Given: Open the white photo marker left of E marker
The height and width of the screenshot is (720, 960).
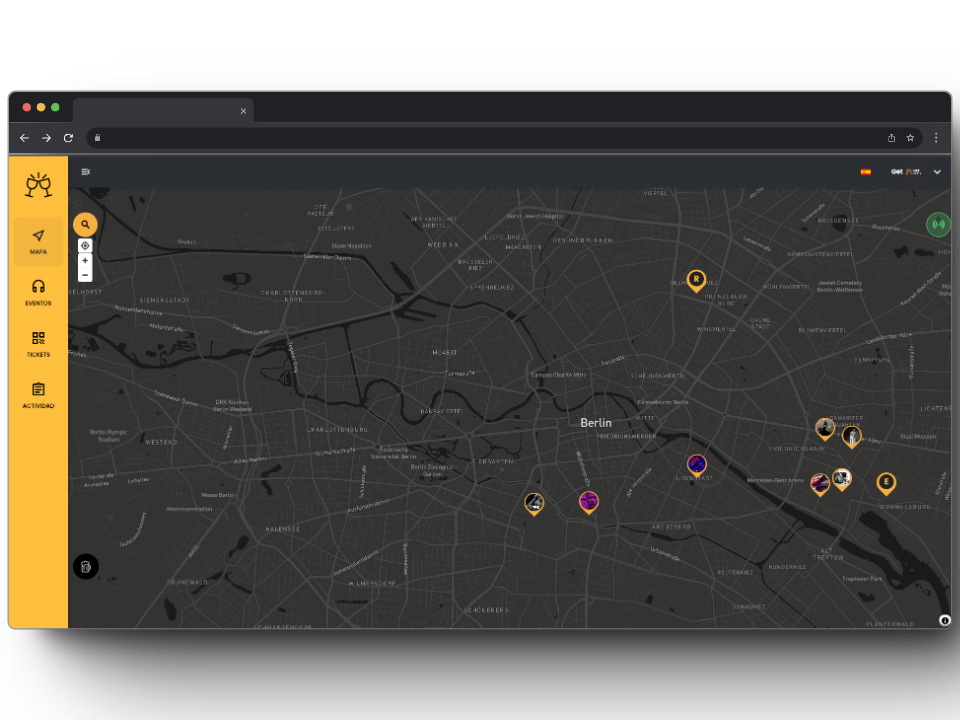Looking at the screenshot, I should pos(842,479).
